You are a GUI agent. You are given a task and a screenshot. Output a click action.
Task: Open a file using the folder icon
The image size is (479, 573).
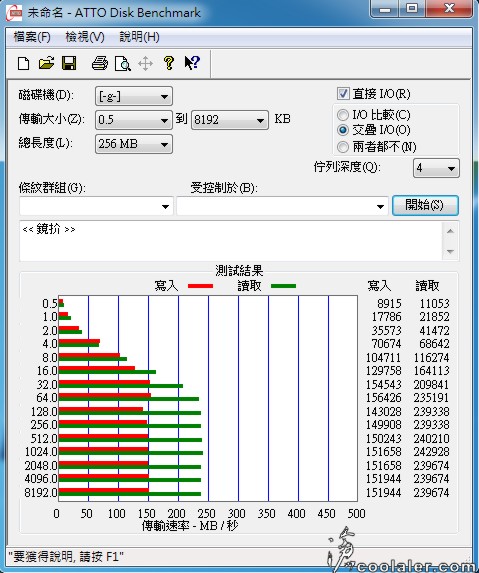[x=46, y=63]
